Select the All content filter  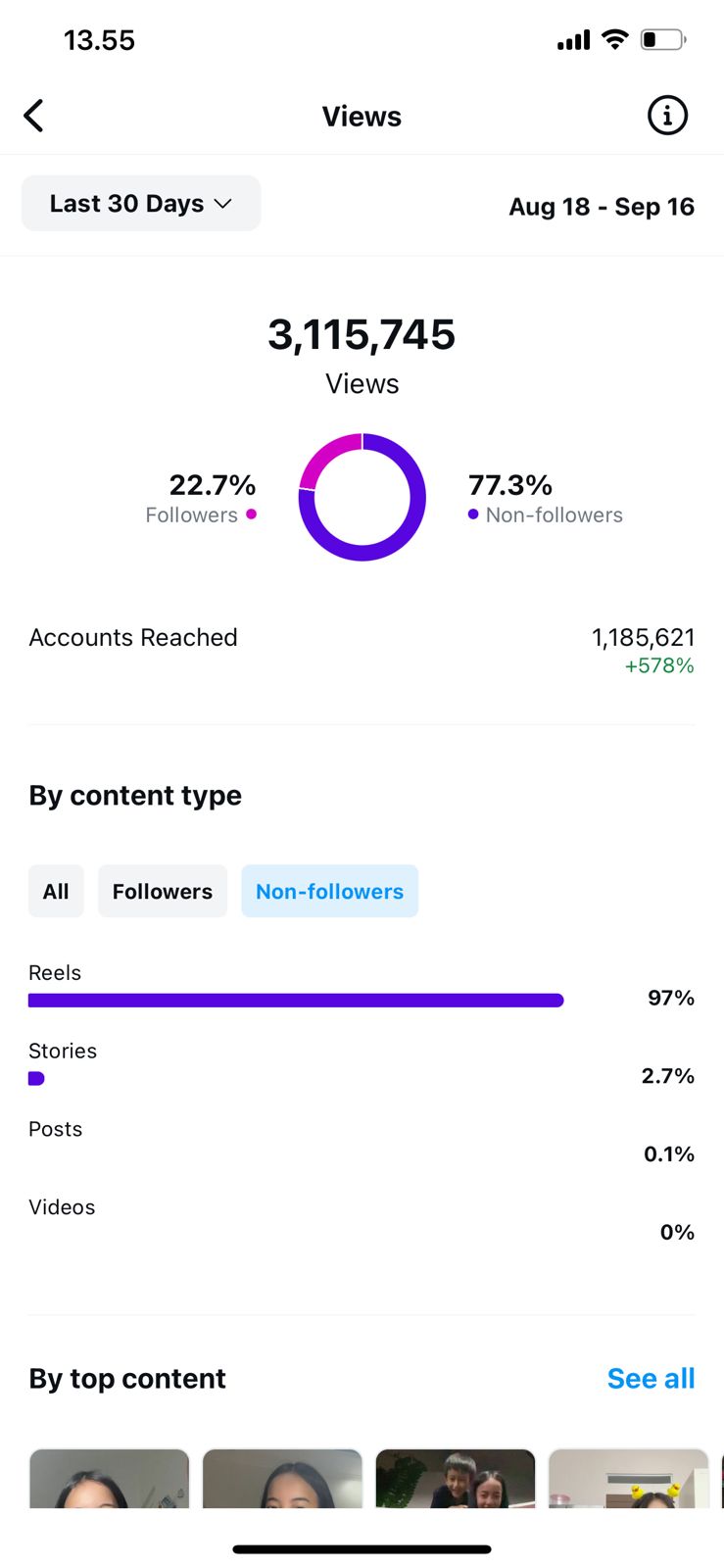click(x=56, y=891)
